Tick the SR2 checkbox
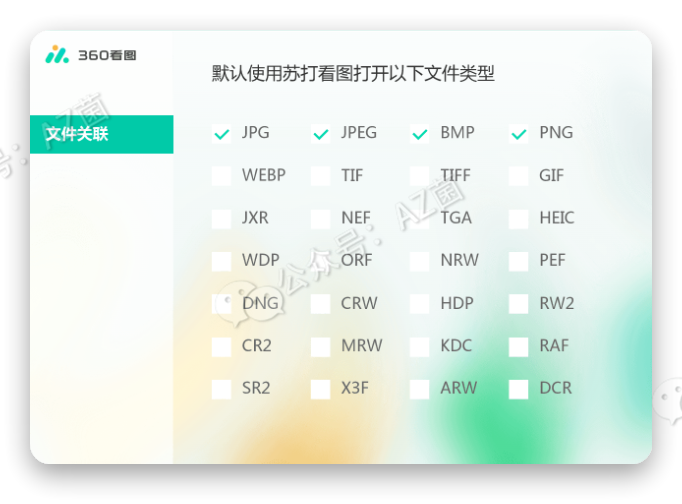The image size is (682, 504). [x=221, y=389]
